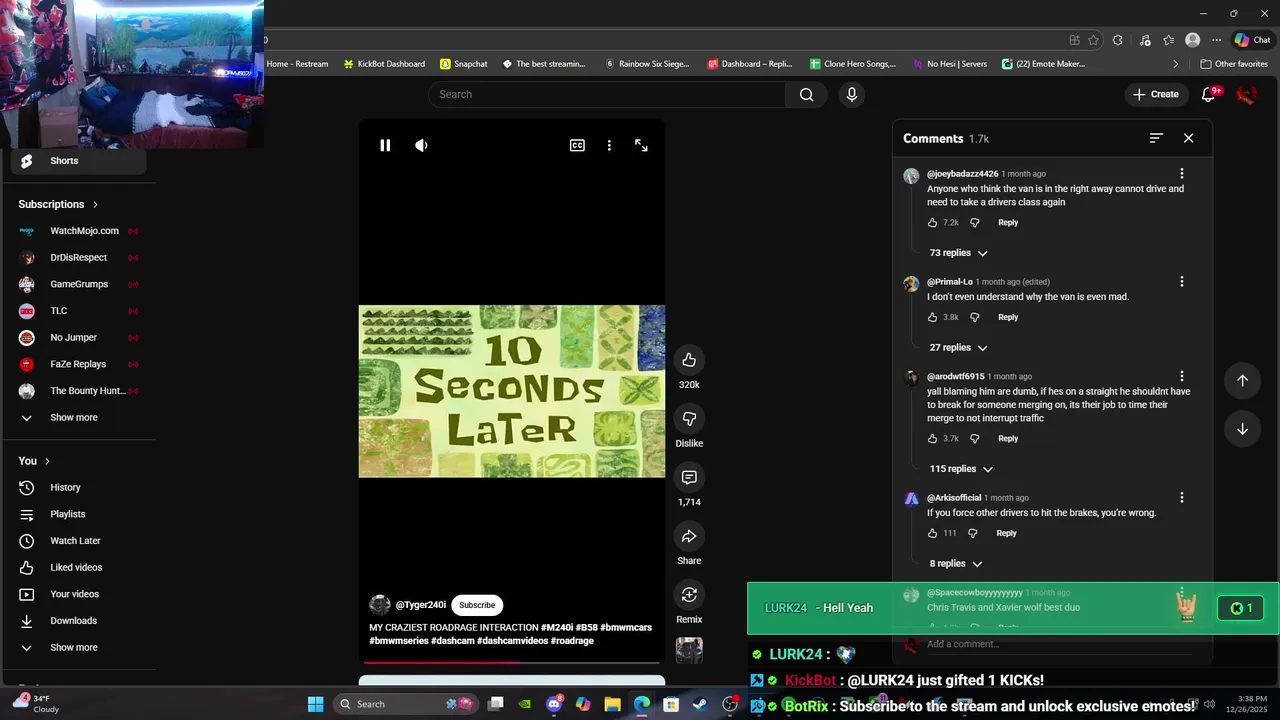Expand 115 replies under arodwtf6915's comment

point(961,469)
